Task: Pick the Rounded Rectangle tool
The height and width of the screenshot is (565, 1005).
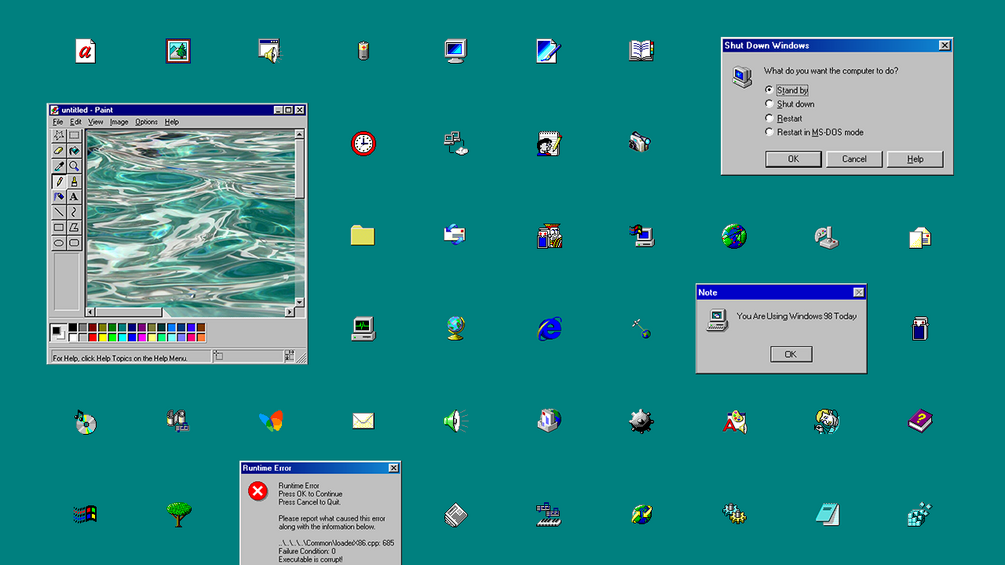Action: [x=74, y=243]
